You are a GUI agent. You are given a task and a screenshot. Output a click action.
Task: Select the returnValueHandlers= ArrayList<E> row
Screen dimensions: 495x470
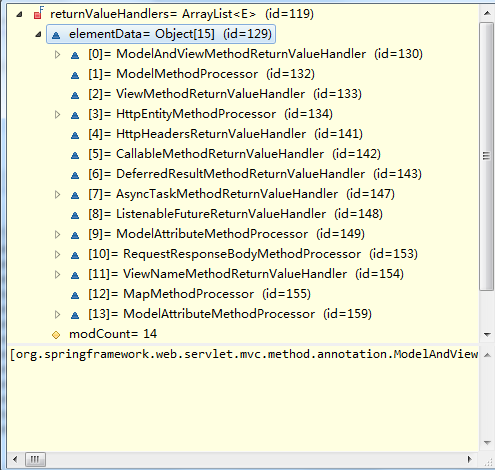pos(182,14)
